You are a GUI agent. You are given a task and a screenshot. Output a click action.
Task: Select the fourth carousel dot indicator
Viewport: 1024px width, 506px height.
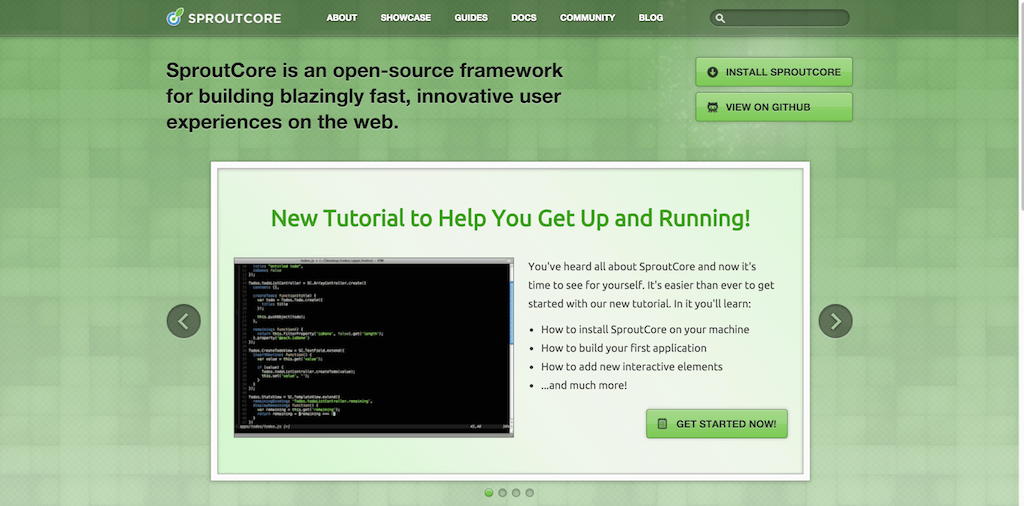530,493
